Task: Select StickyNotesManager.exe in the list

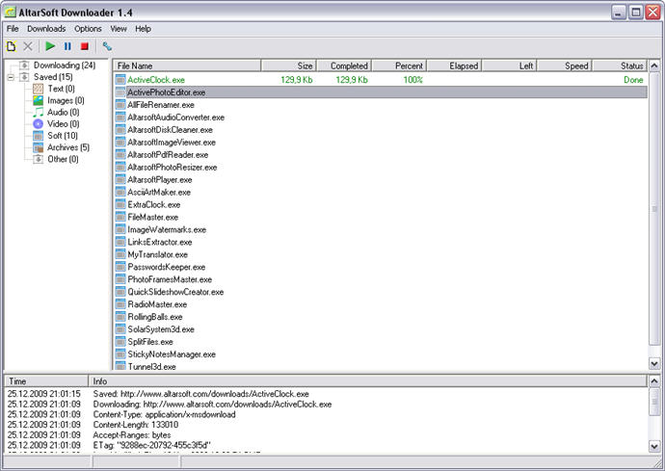Action: pyautogui.click(x=171, y=354)
